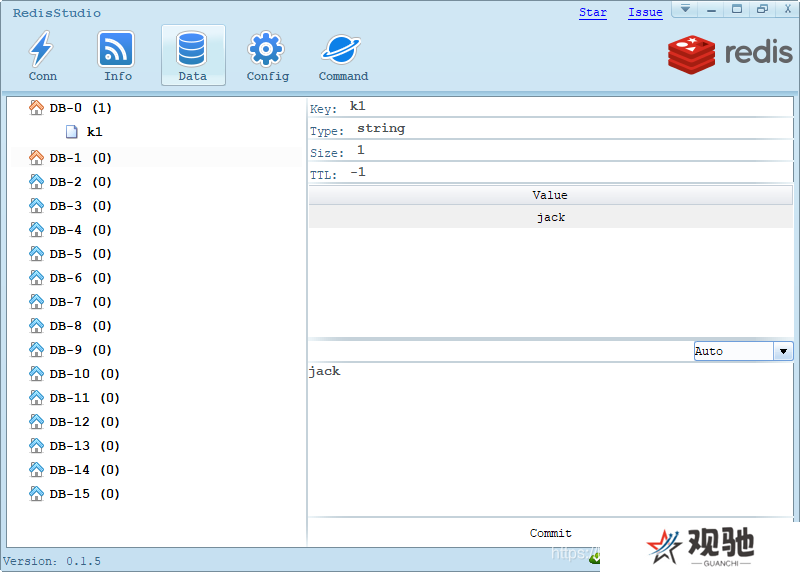This screenshot has width=800, height=572.
Task: Click the DB-6 house icon
Action: click(37, 277)
